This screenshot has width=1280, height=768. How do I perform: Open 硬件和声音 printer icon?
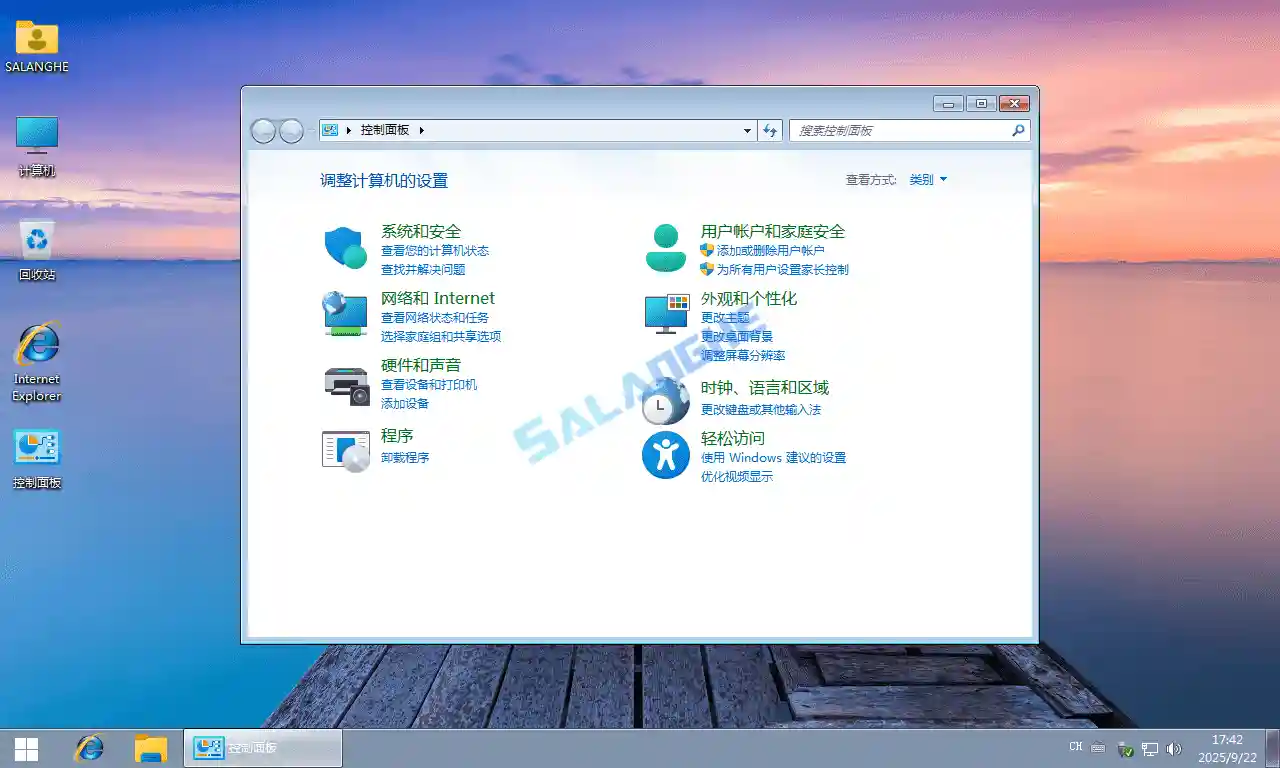[x=344, y=382]
